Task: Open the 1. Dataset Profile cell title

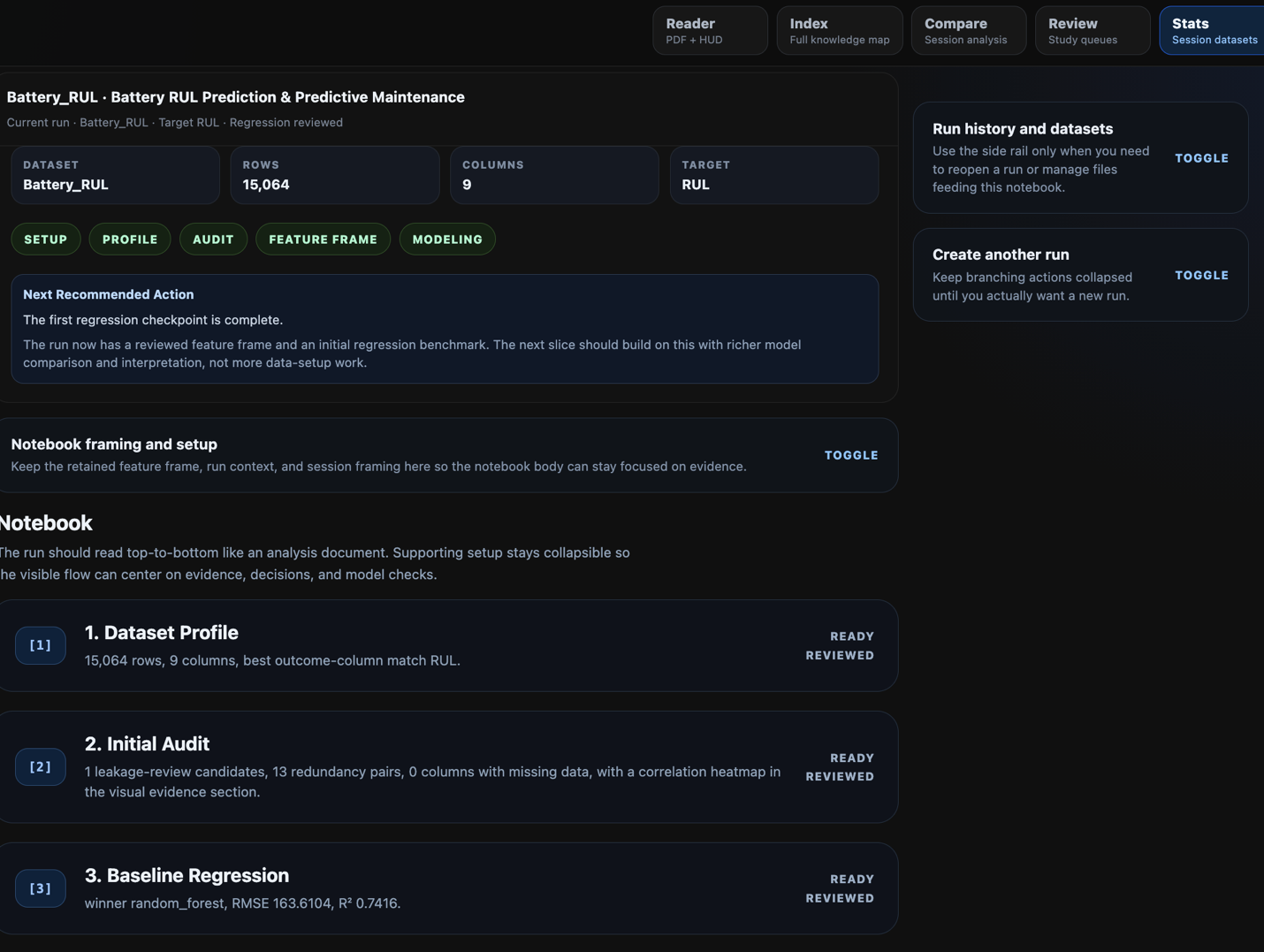Action: pyautogui.click(x=162, y=633)
